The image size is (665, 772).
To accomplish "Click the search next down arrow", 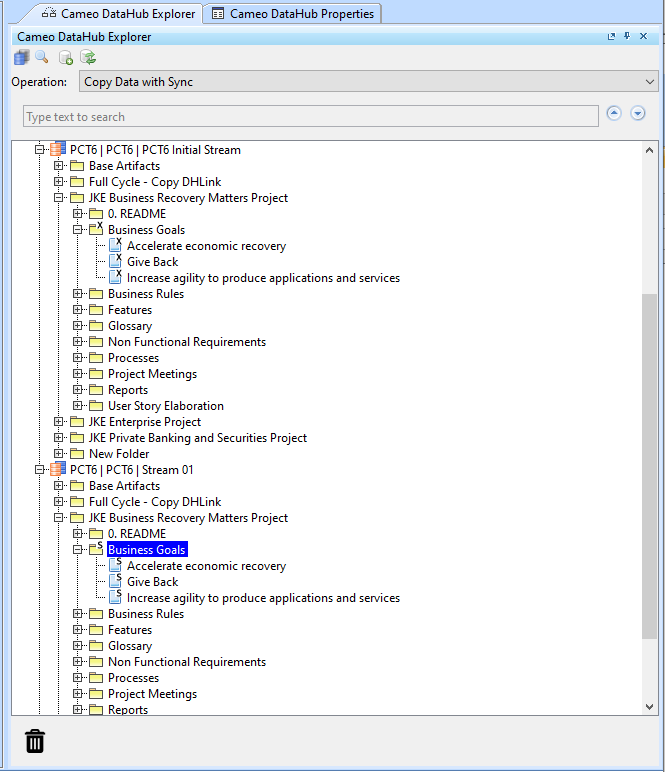I will (638, 114).
